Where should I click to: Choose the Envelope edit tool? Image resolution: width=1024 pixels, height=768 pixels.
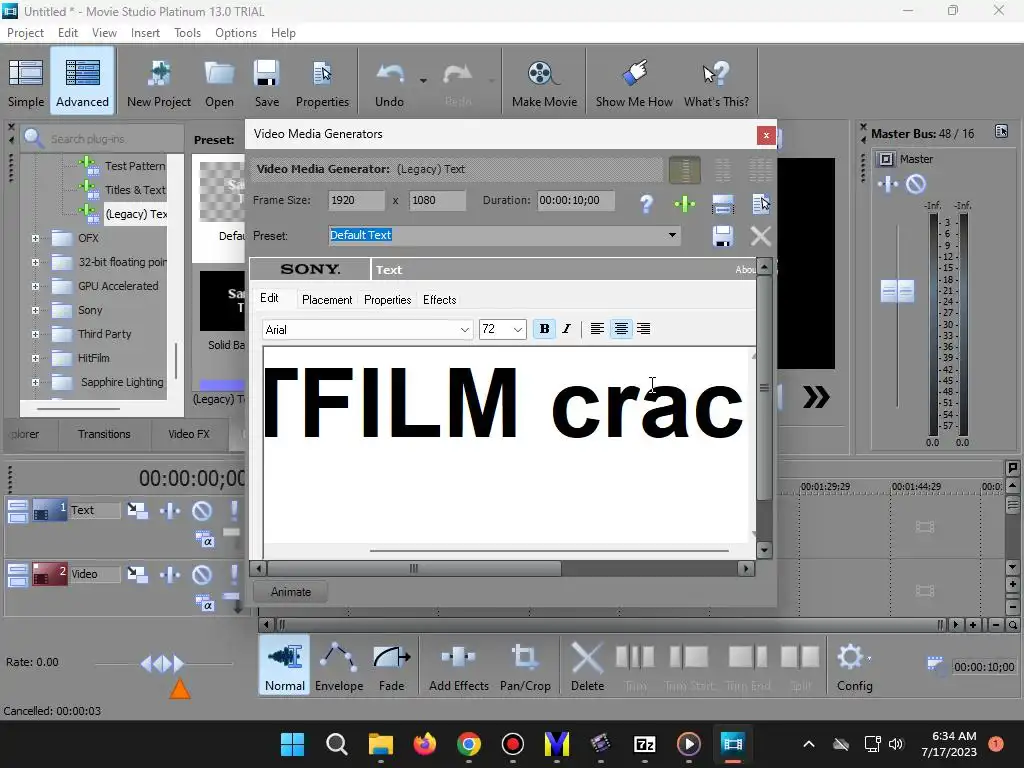coord(339,665)
